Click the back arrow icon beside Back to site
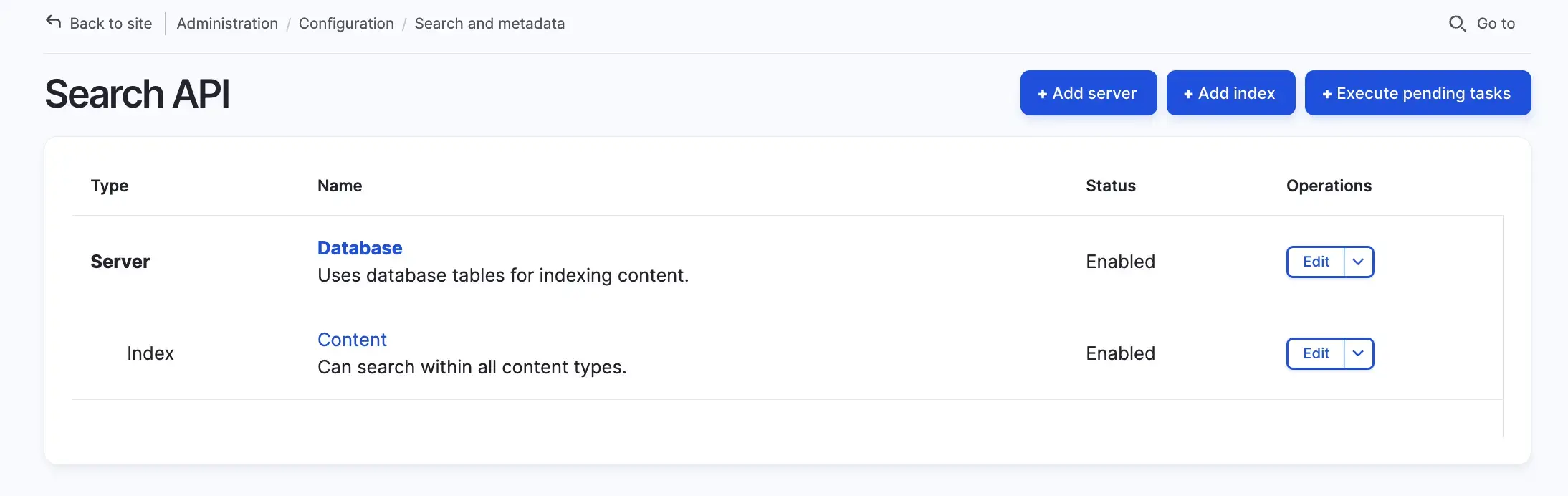Image resolution: width=1568 pixels, height=496 pixels. pyautogui.click(x=54, y=22)
